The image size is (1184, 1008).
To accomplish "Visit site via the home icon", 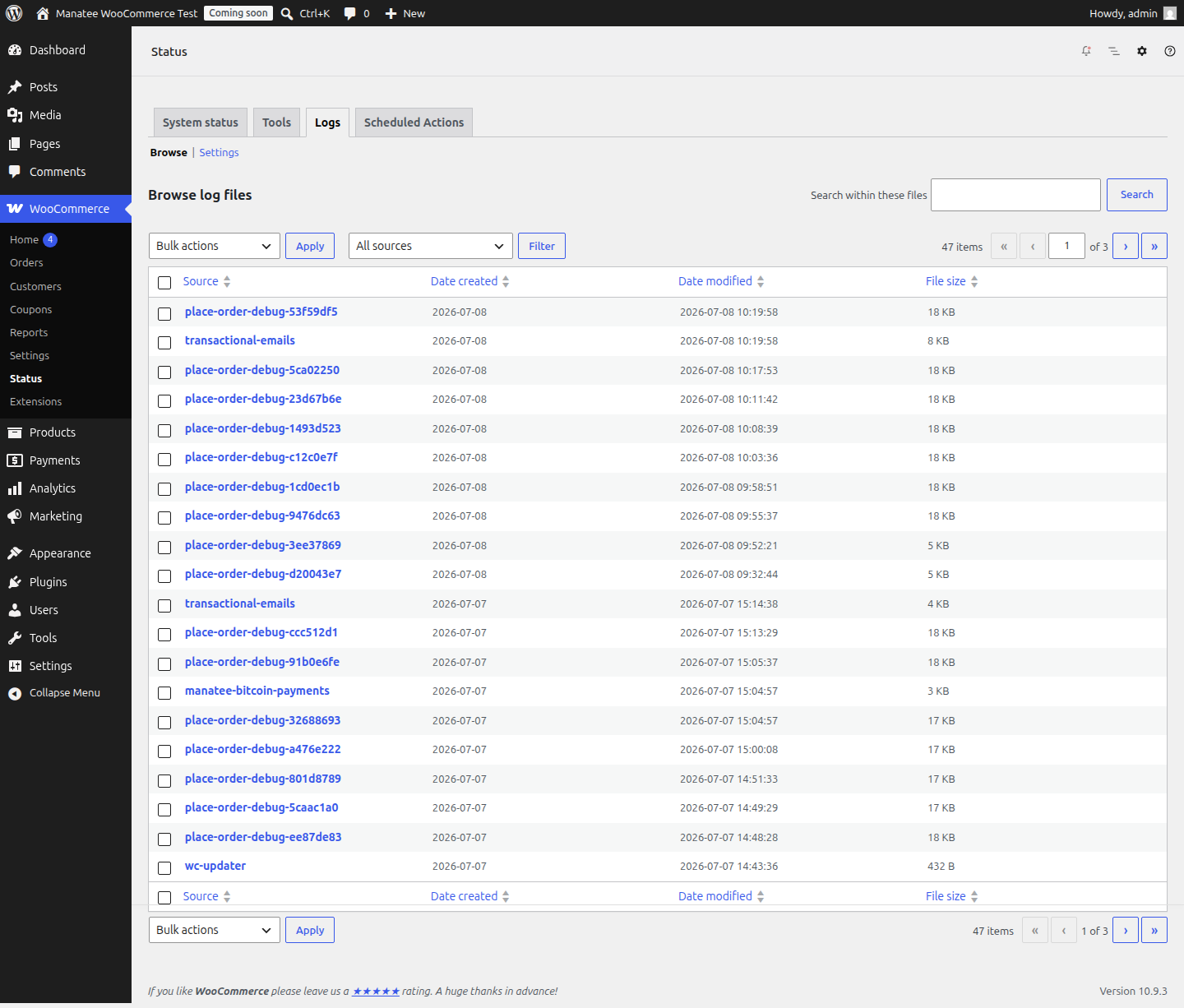I will pos(43,13).
